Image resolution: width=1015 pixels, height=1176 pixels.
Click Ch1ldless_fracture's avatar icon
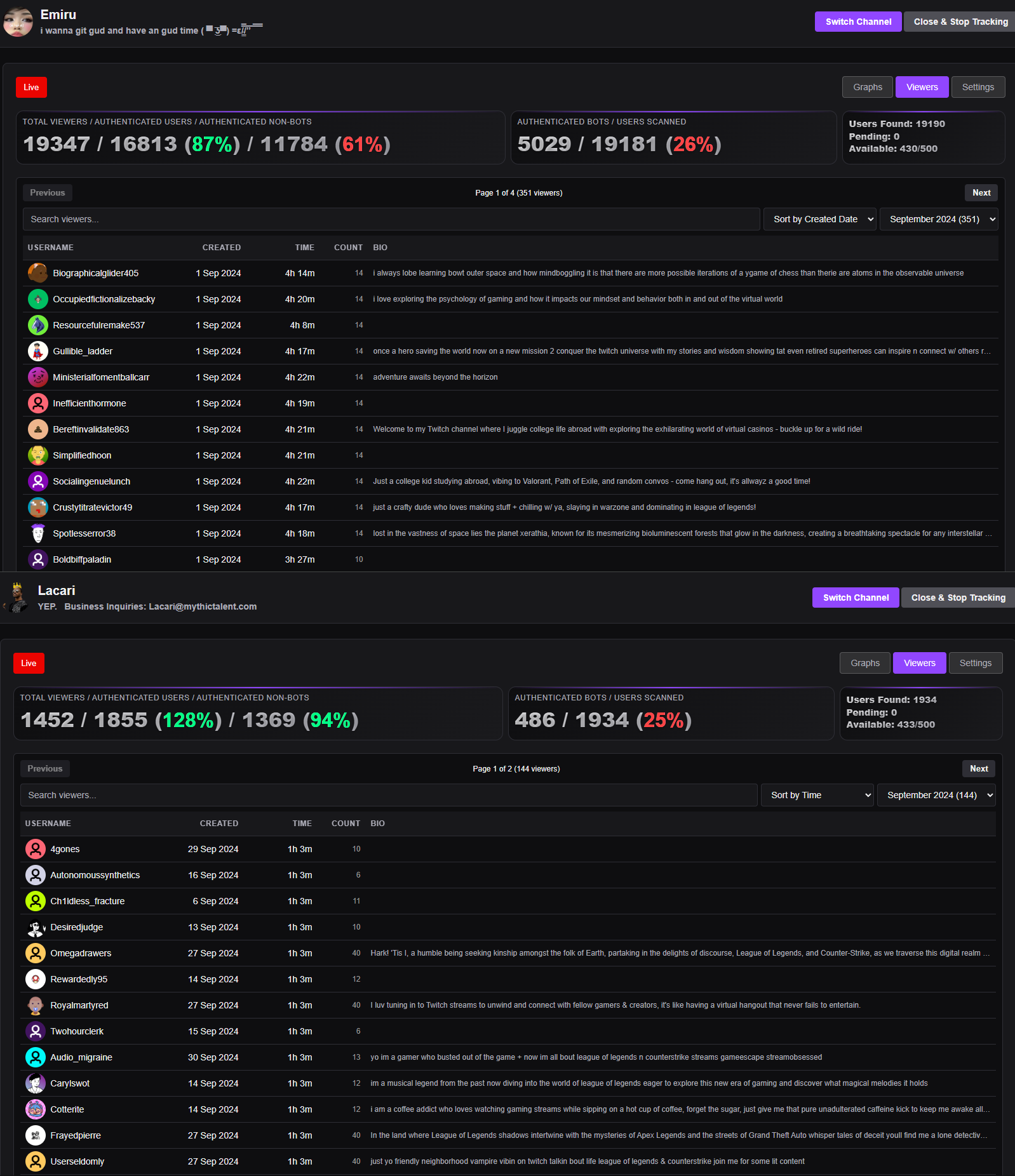pyautogui.click(x=36, y=901)
